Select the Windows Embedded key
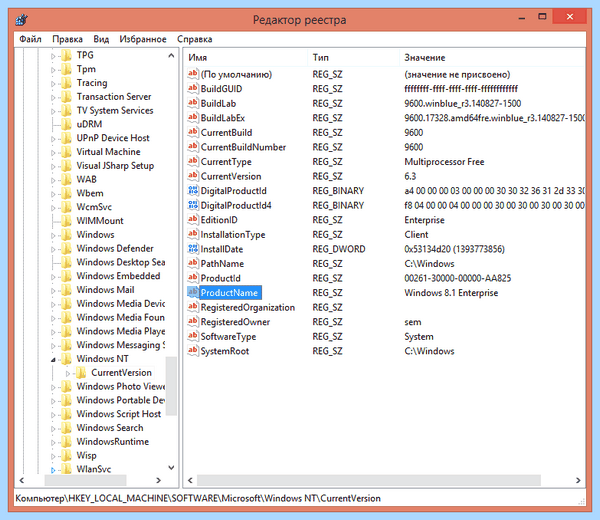 pyautogui.click(x=118, y=276)
